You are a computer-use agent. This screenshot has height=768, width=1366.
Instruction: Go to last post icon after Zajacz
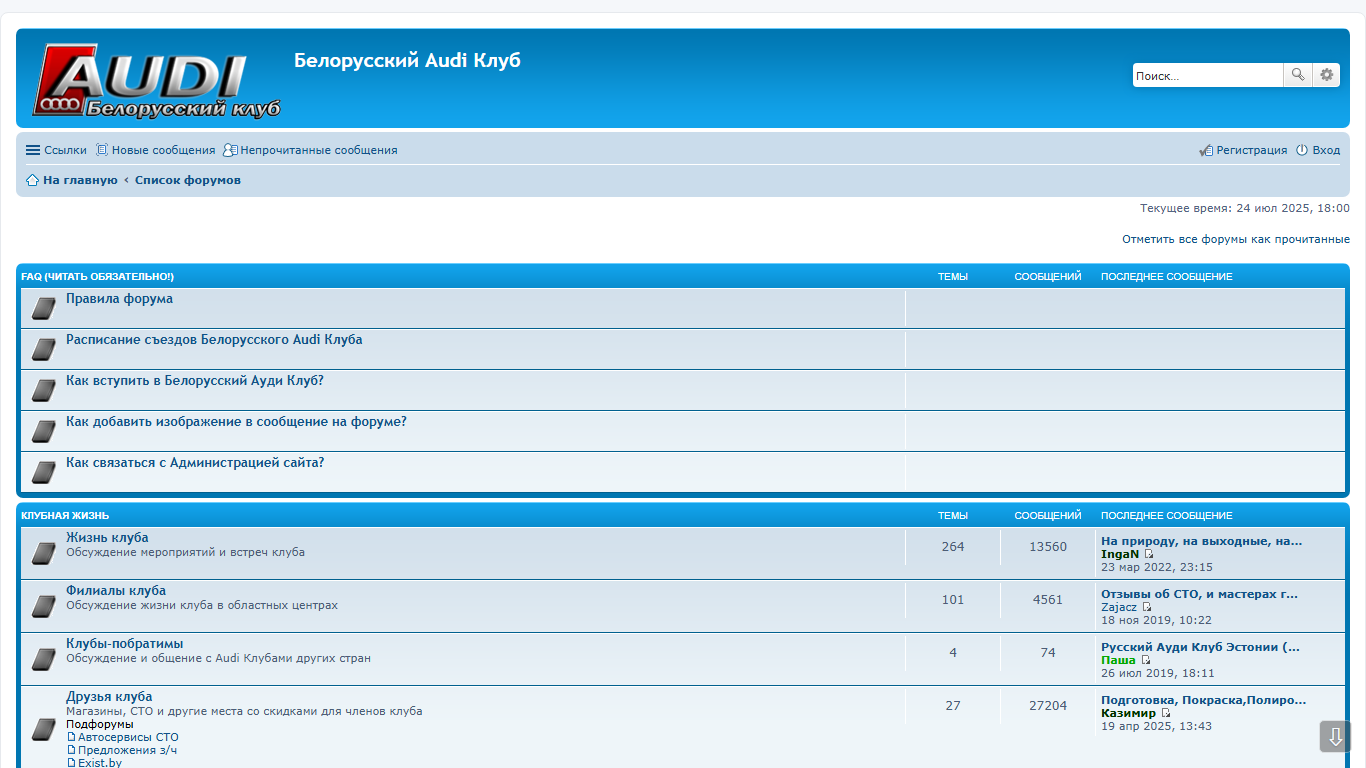(x=1147, y=607)
